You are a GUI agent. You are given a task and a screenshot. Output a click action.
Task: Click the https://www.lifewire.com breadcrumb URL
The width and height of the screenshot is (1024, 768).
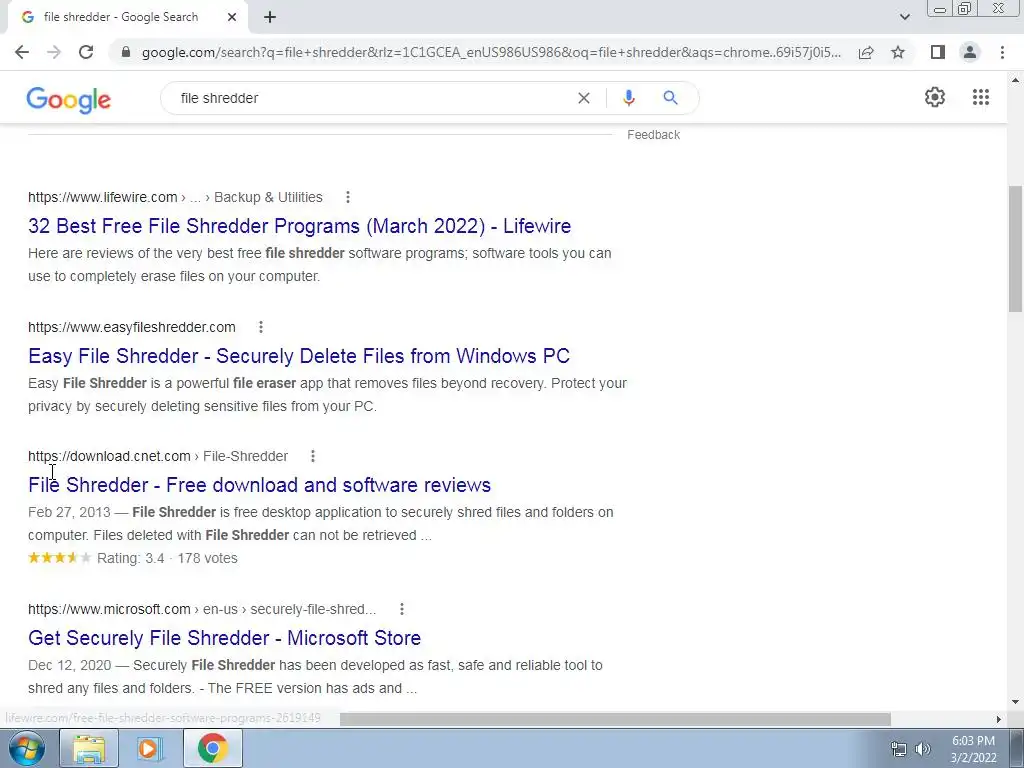point(103,197)
